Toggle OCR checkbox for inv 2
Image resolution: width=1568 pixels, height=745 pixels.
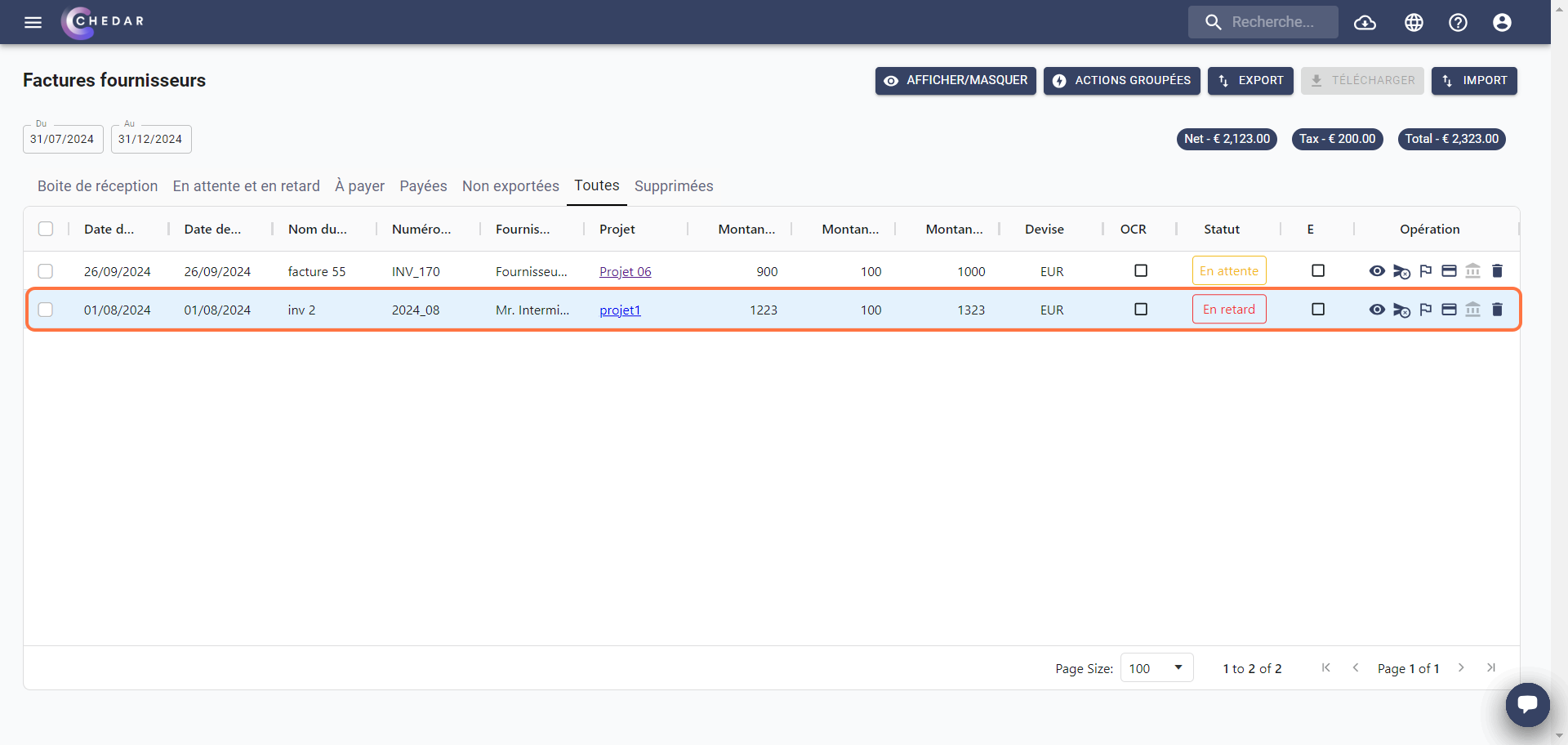pos(1141,309)
